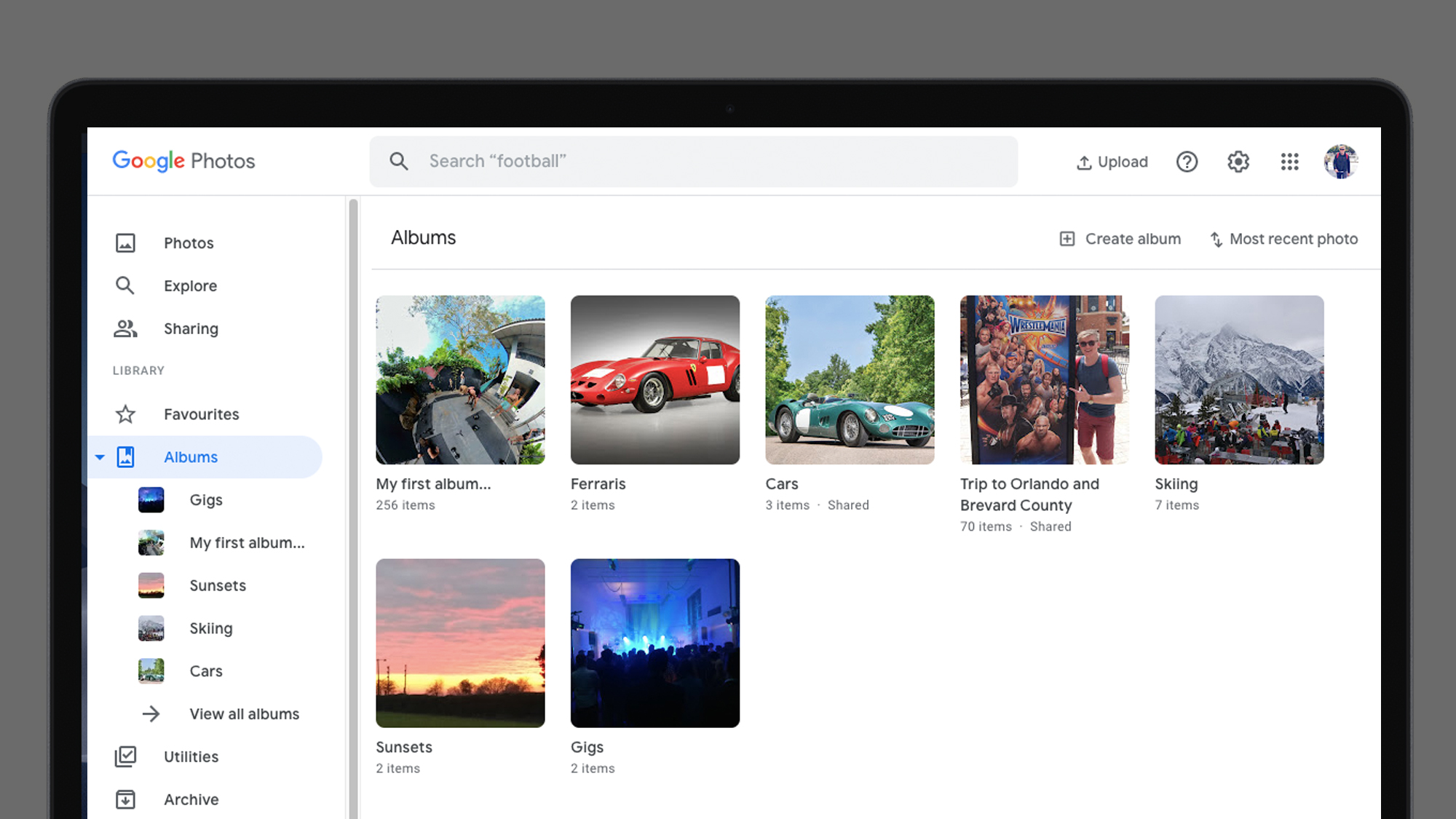Open the Google apps grid icon
1456x819 pixels.
pos(1290,161)
